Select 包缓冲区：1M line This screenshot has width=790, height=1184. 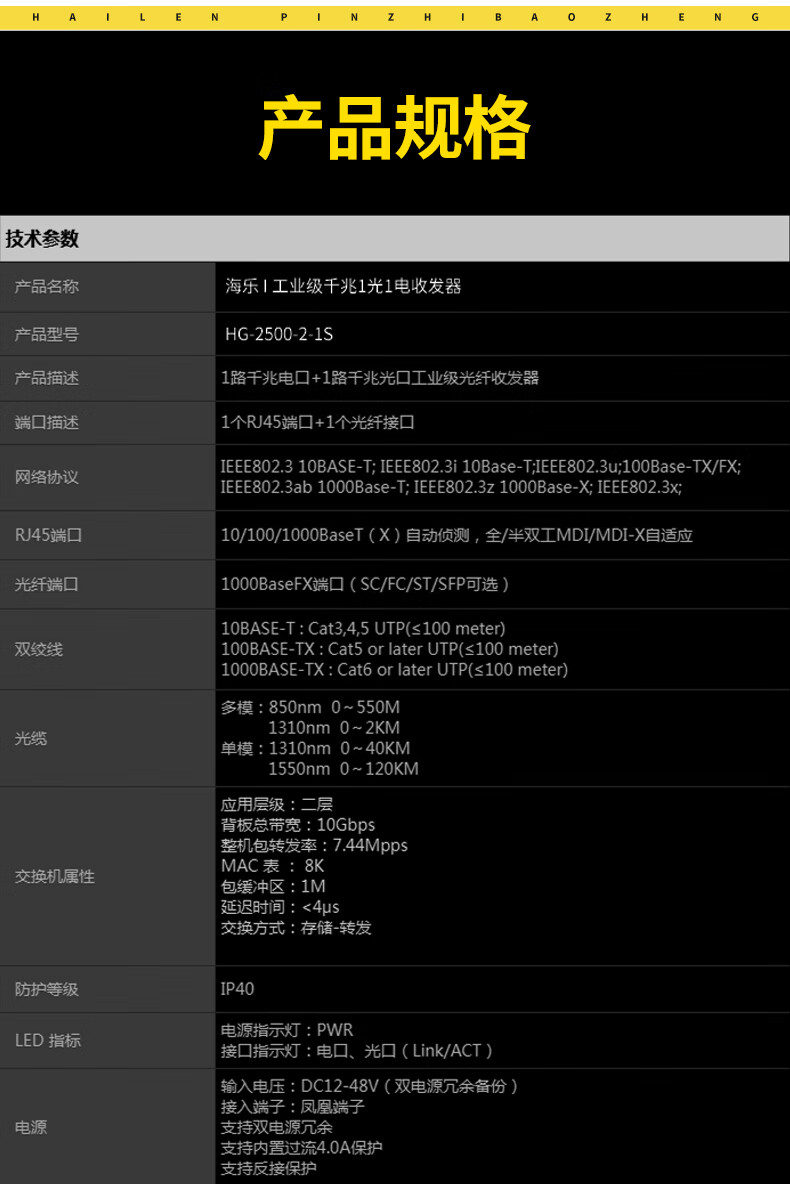pyautogui.click(x=273, y=886)
